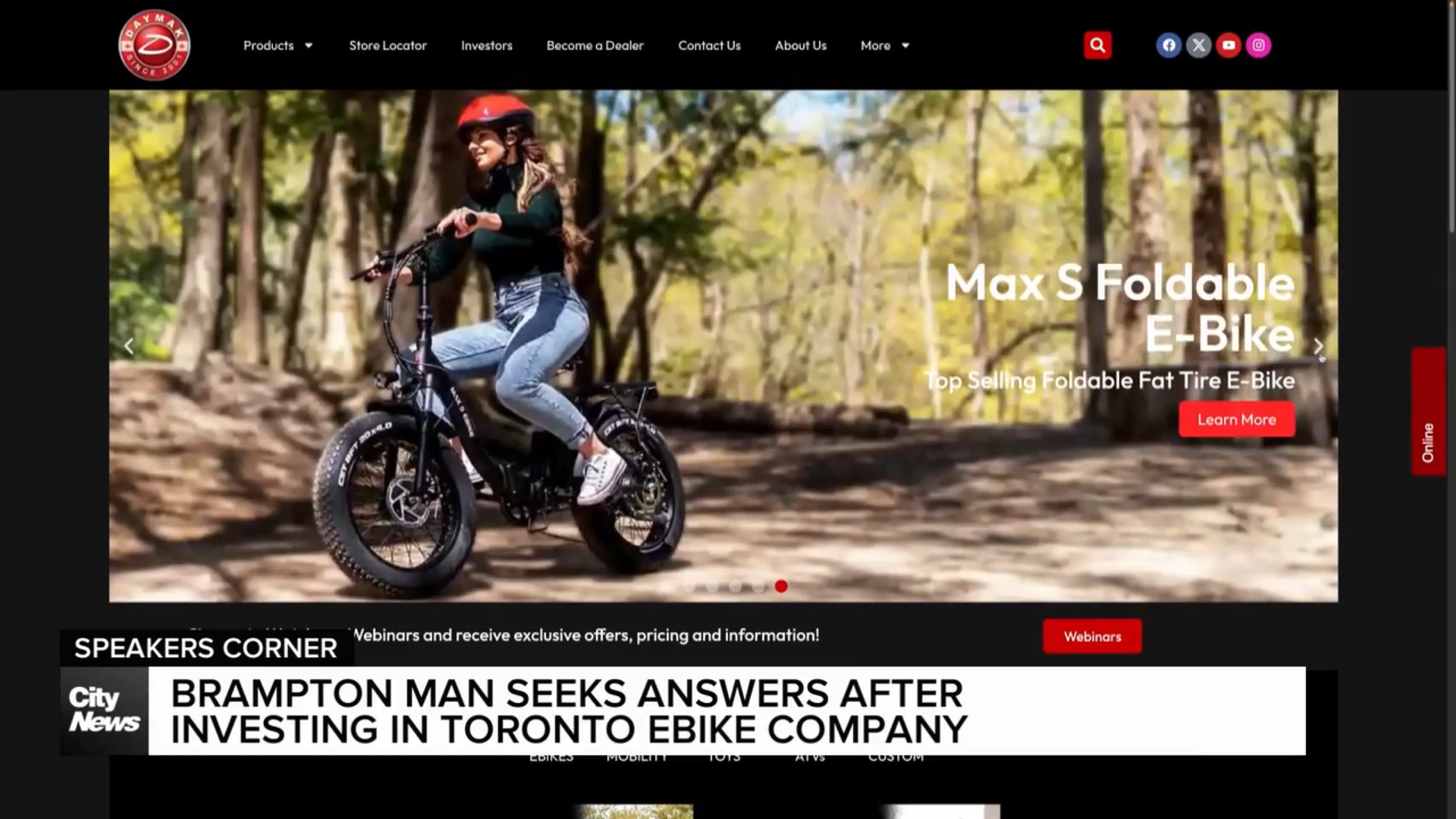The height and width of the screenshot is (819, 1456).
Task: Open the Facebook social icon
Action: pos(1169,45)
